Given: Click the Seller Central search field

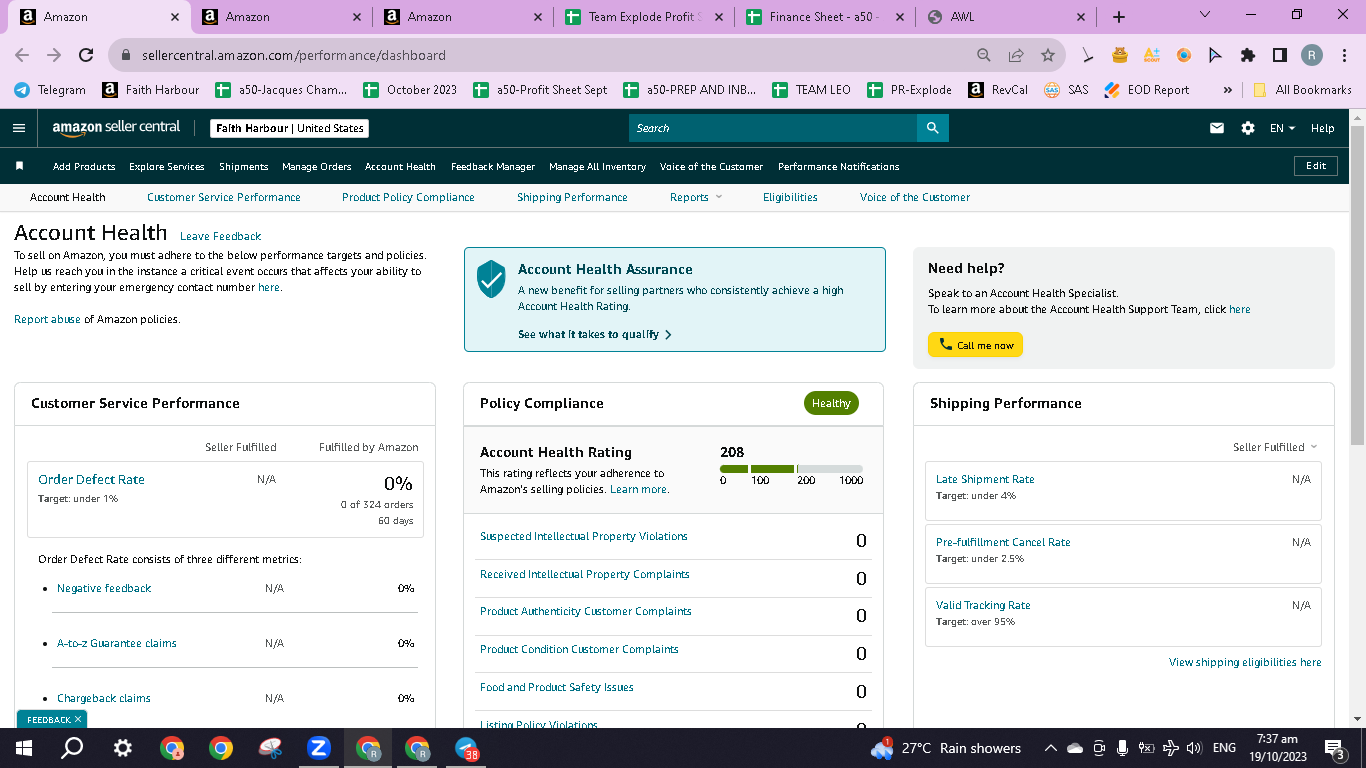Looking at the screenshot, I should point(773,128).
